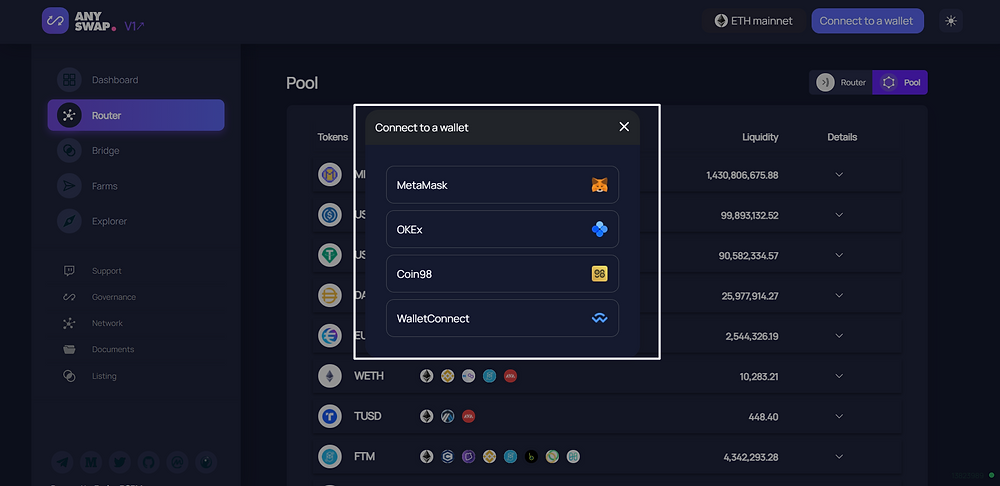Open the CoinMarketCap social icon

[177, 462]
